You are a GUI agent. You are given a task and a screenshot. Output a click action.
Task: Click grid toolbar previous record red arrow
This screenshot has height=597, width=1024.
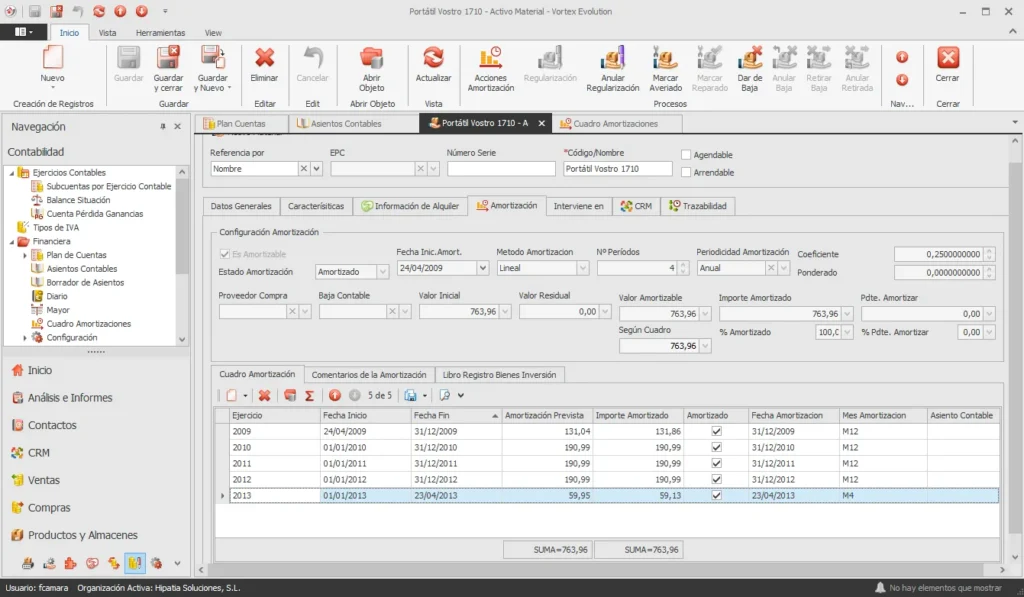(x=334, y=395)
